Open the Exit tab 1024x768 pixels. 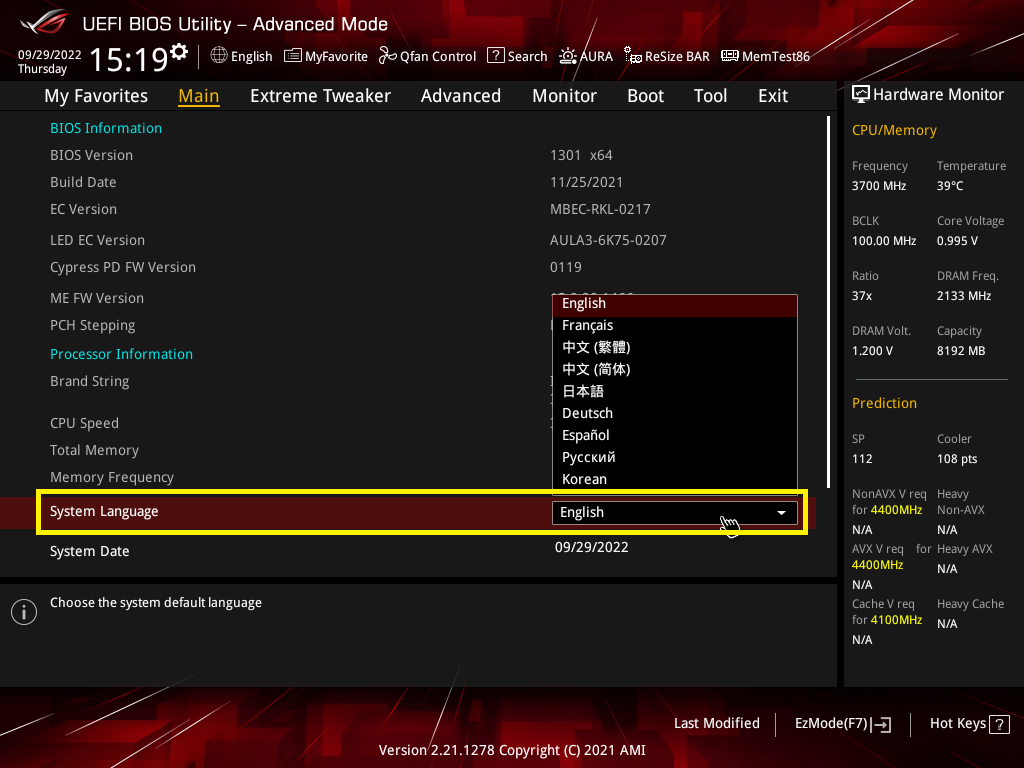(773, 96)
